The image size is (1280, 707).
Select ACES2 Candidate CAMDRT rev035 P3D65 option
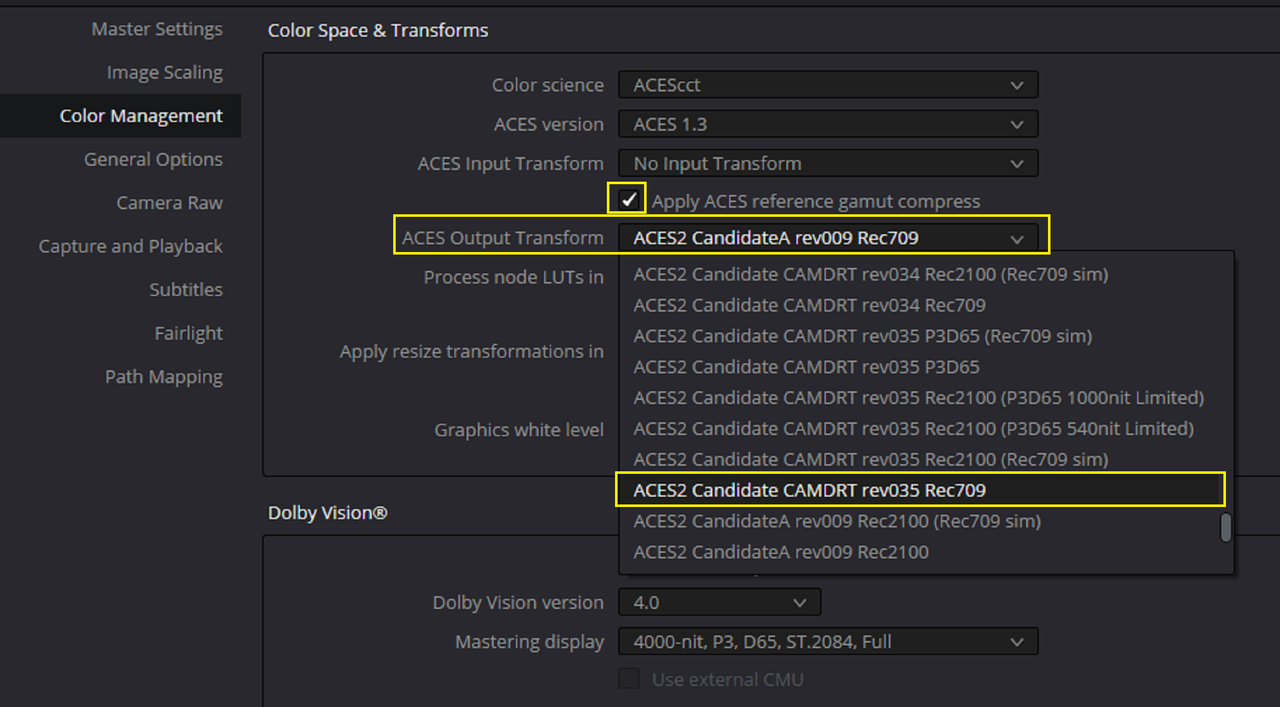point(925,367)
